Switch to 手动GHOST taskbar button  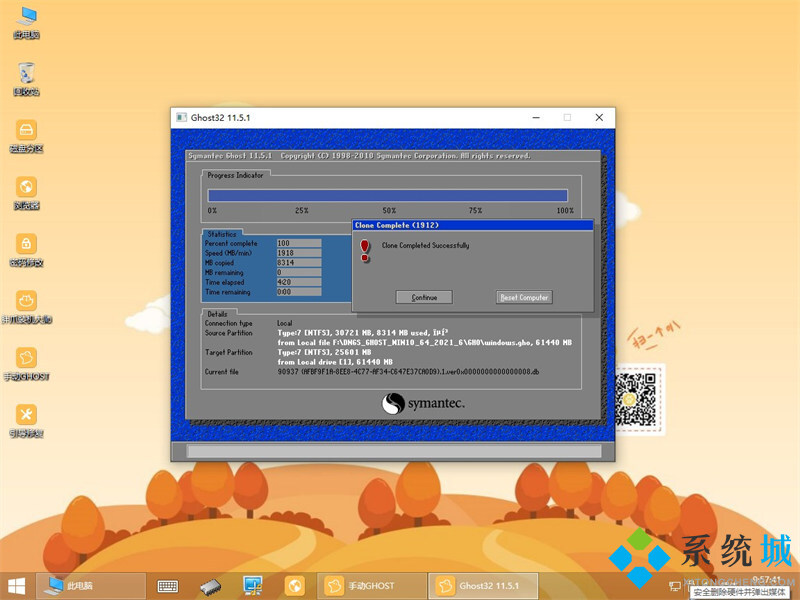(x=371, y=586)
